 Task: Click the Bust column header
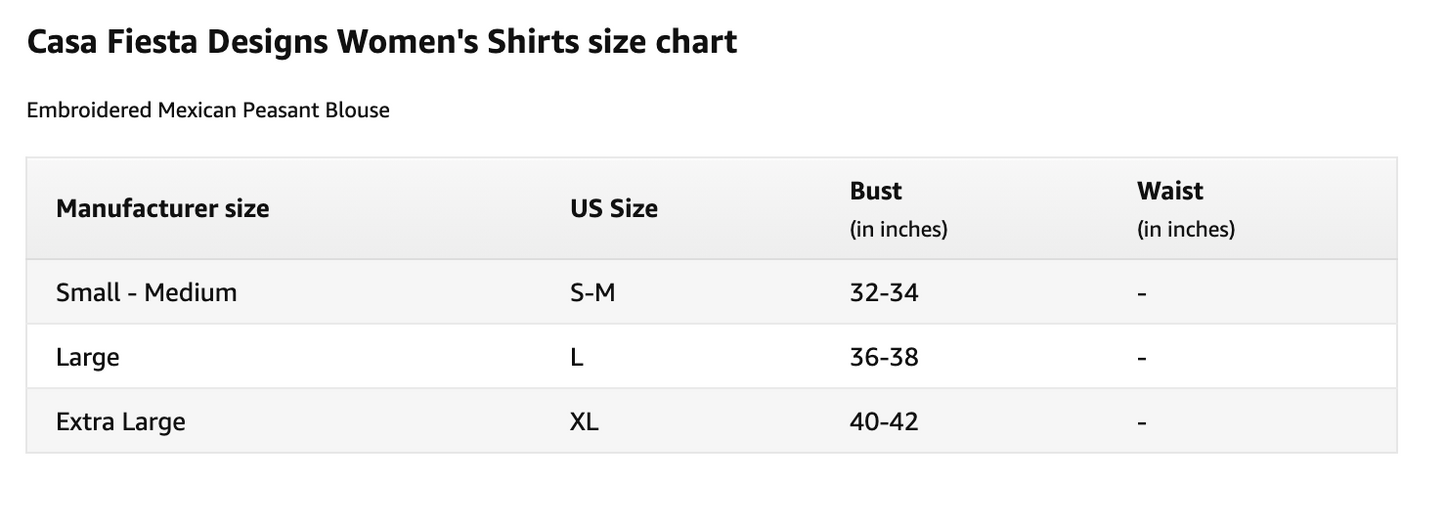876,191
